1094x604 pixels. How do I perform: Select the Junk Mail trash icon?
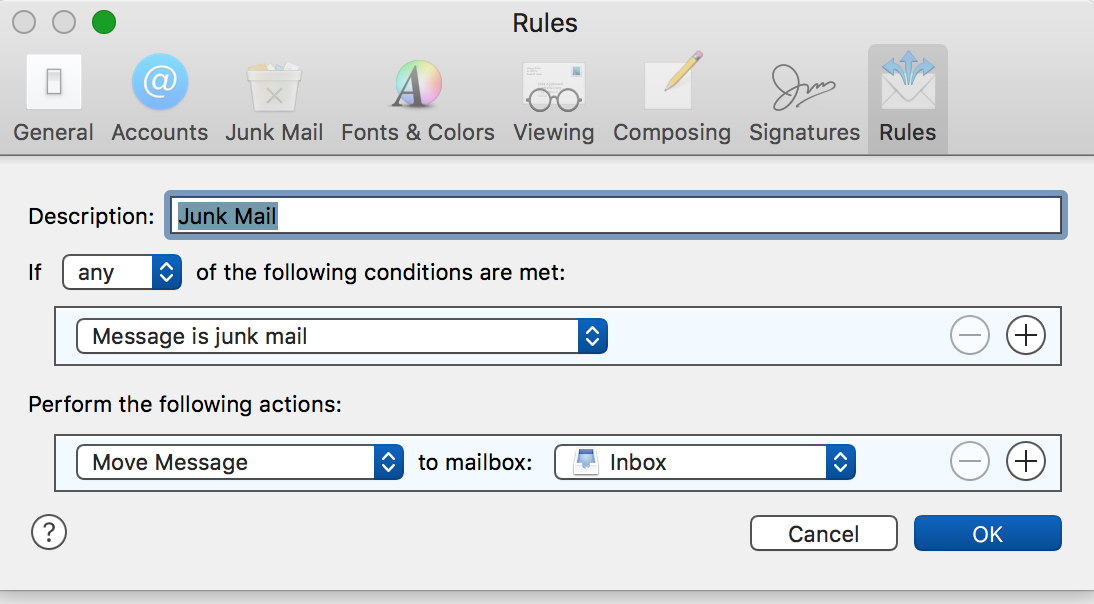click(274, 86)
